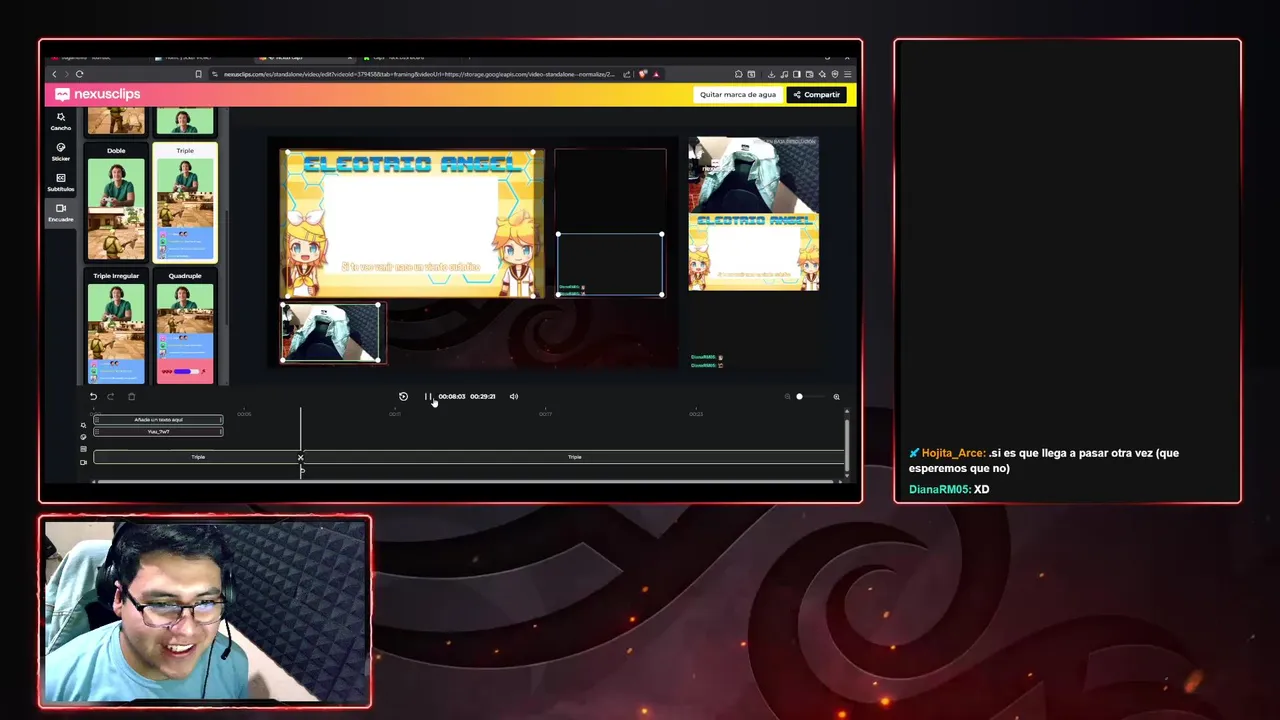Open the Subtítulos panel in sidebar

tap(61, 182)
